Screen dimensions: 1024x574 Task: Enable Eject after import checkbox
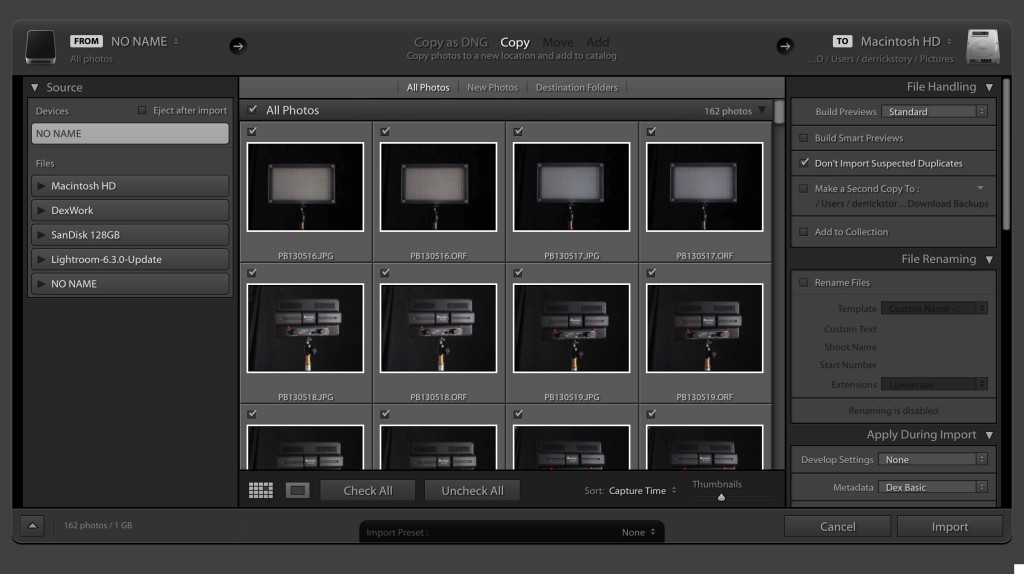[x=142, y=110]
